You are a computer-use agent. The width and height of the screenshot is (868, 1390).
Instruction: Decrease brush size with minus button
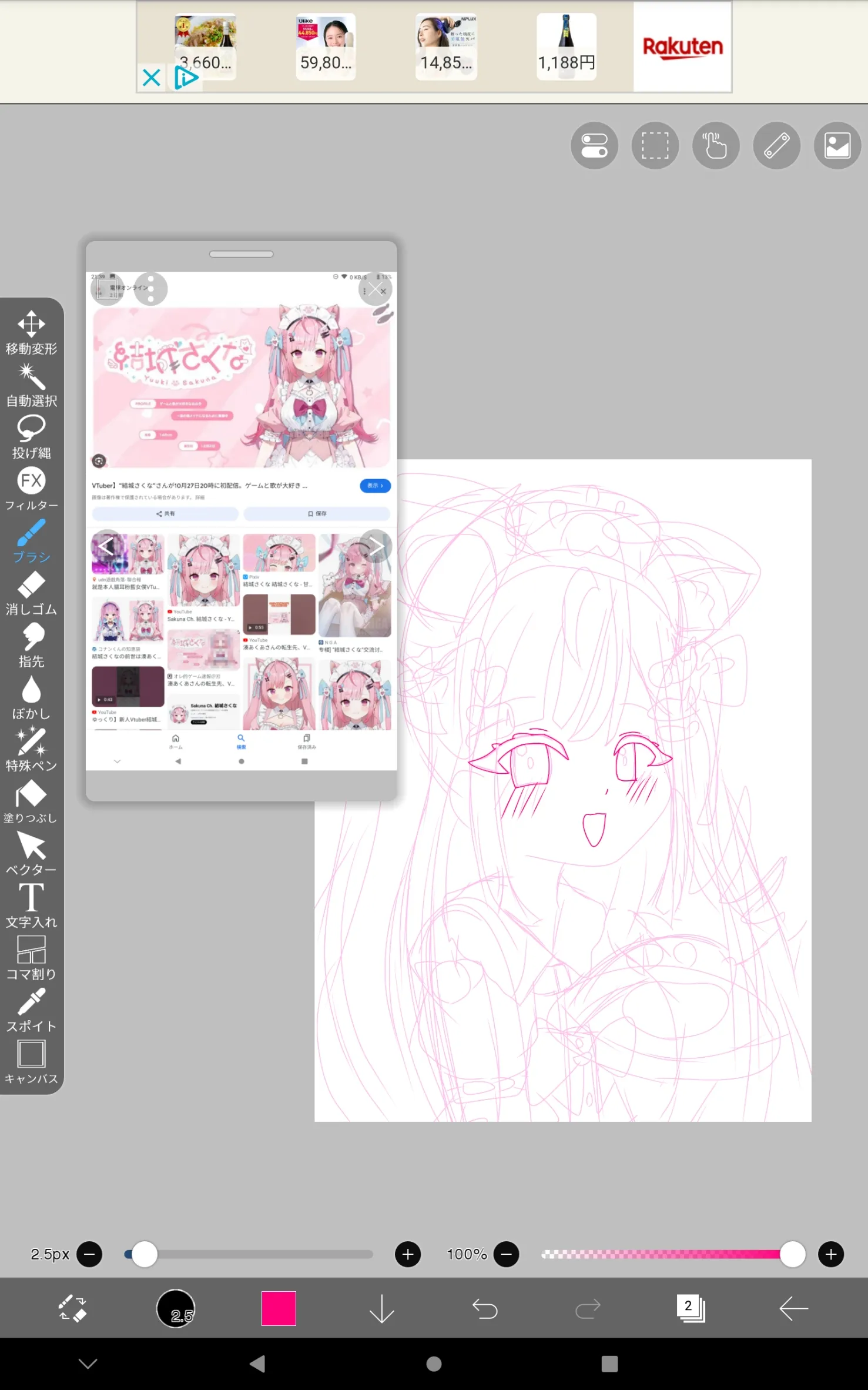[x=89, y=1254]
